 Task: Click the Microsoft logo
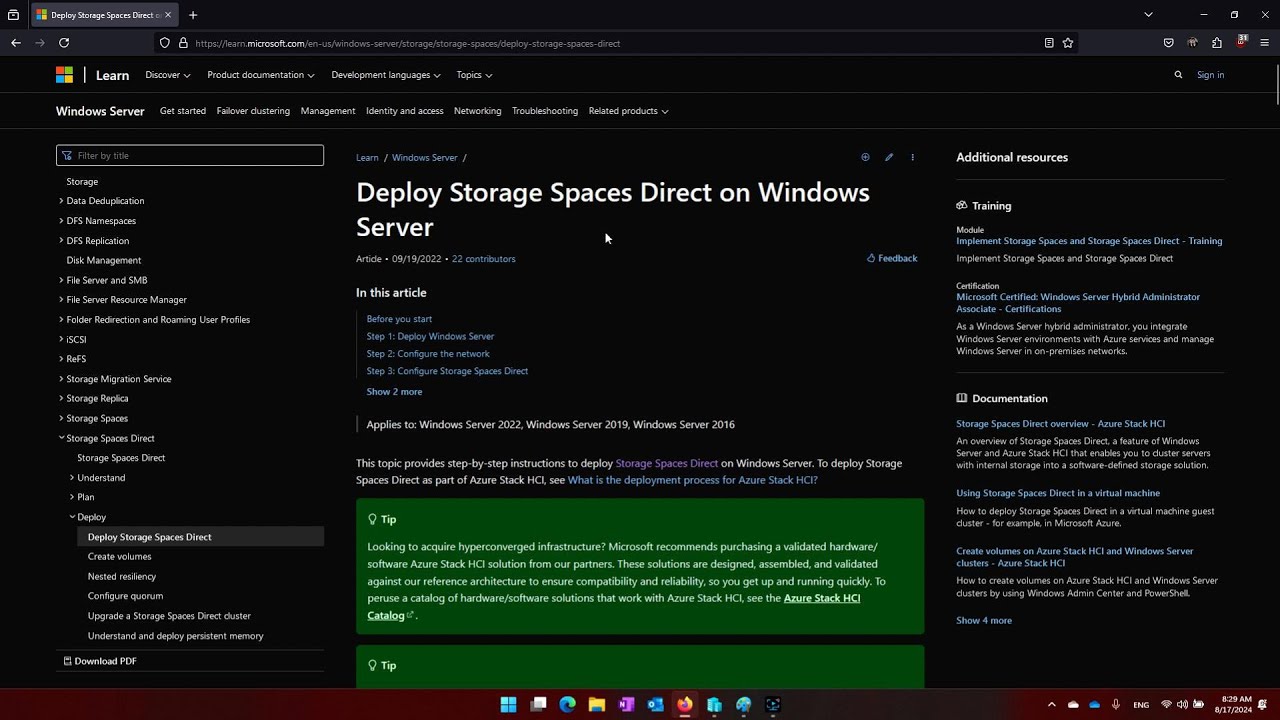64,75
